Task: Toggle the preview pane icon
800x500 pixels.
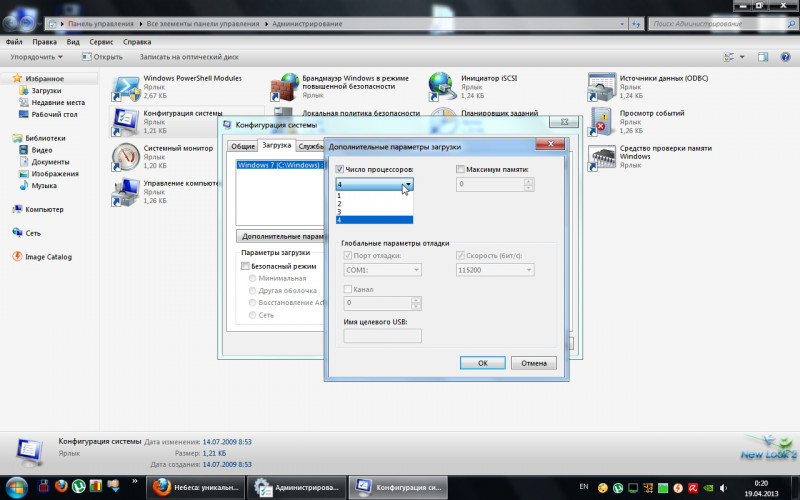Action: (763, 57)
